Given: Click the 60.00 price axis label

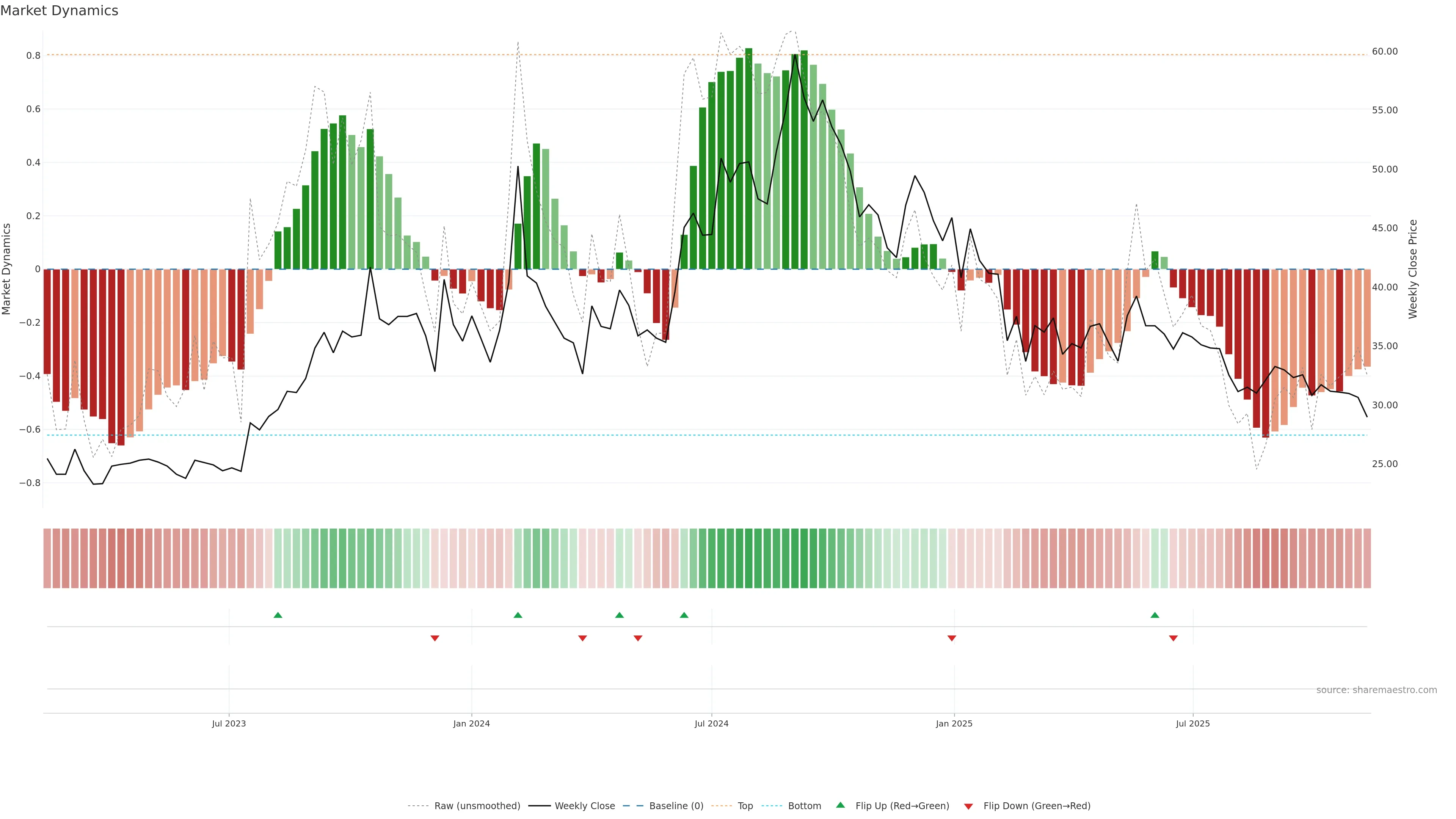Looking at the screenshot, I should (x=1384, y=52).
